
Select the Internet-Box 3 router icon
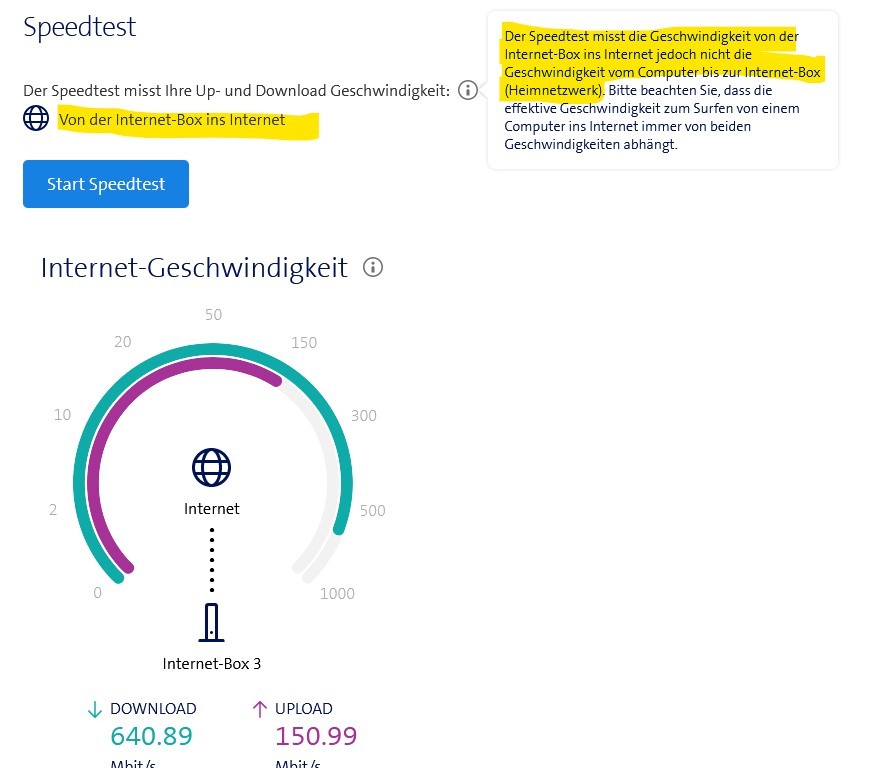(x=211, y=621)
